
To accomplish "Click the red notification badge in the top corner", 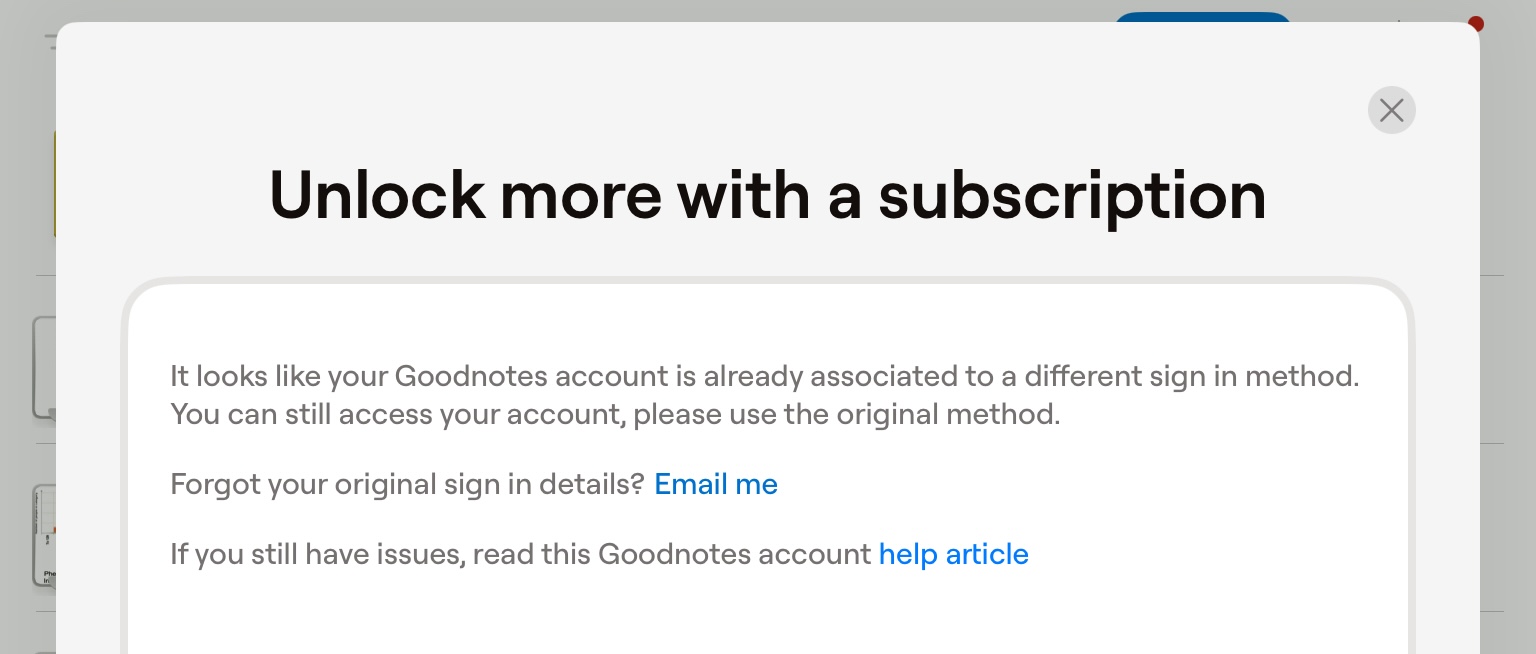I will point(1475,22).
